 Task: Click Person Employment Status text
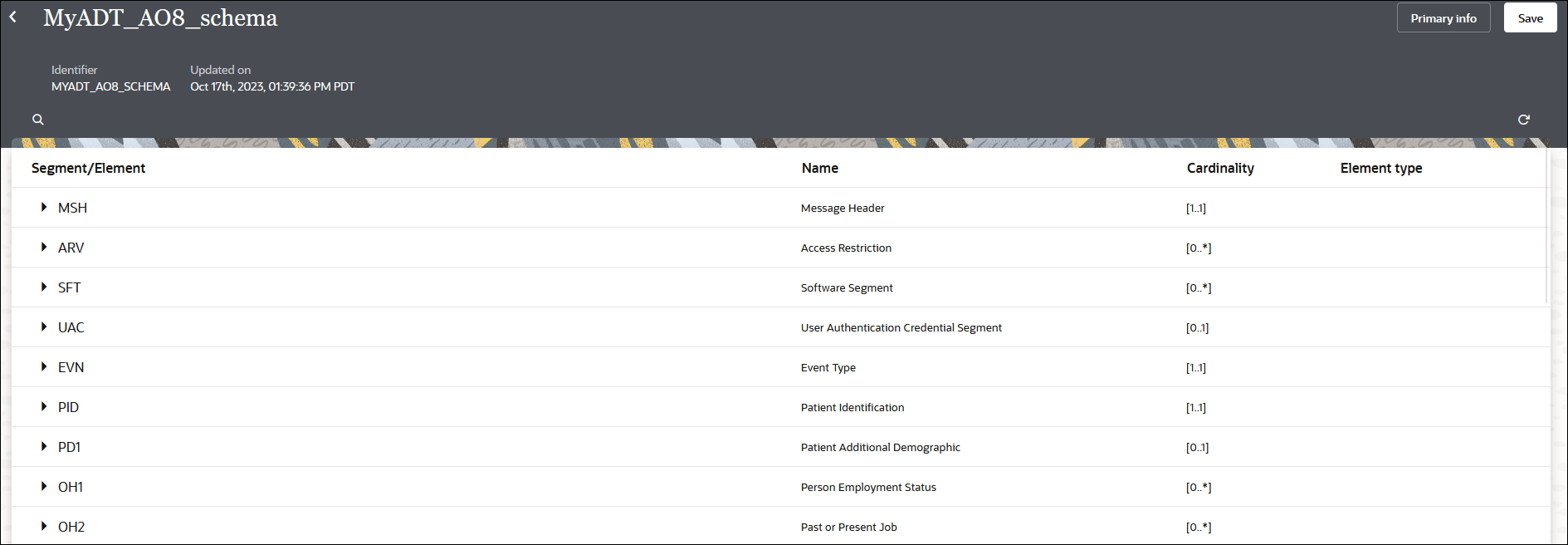click(x=868, y=487)
